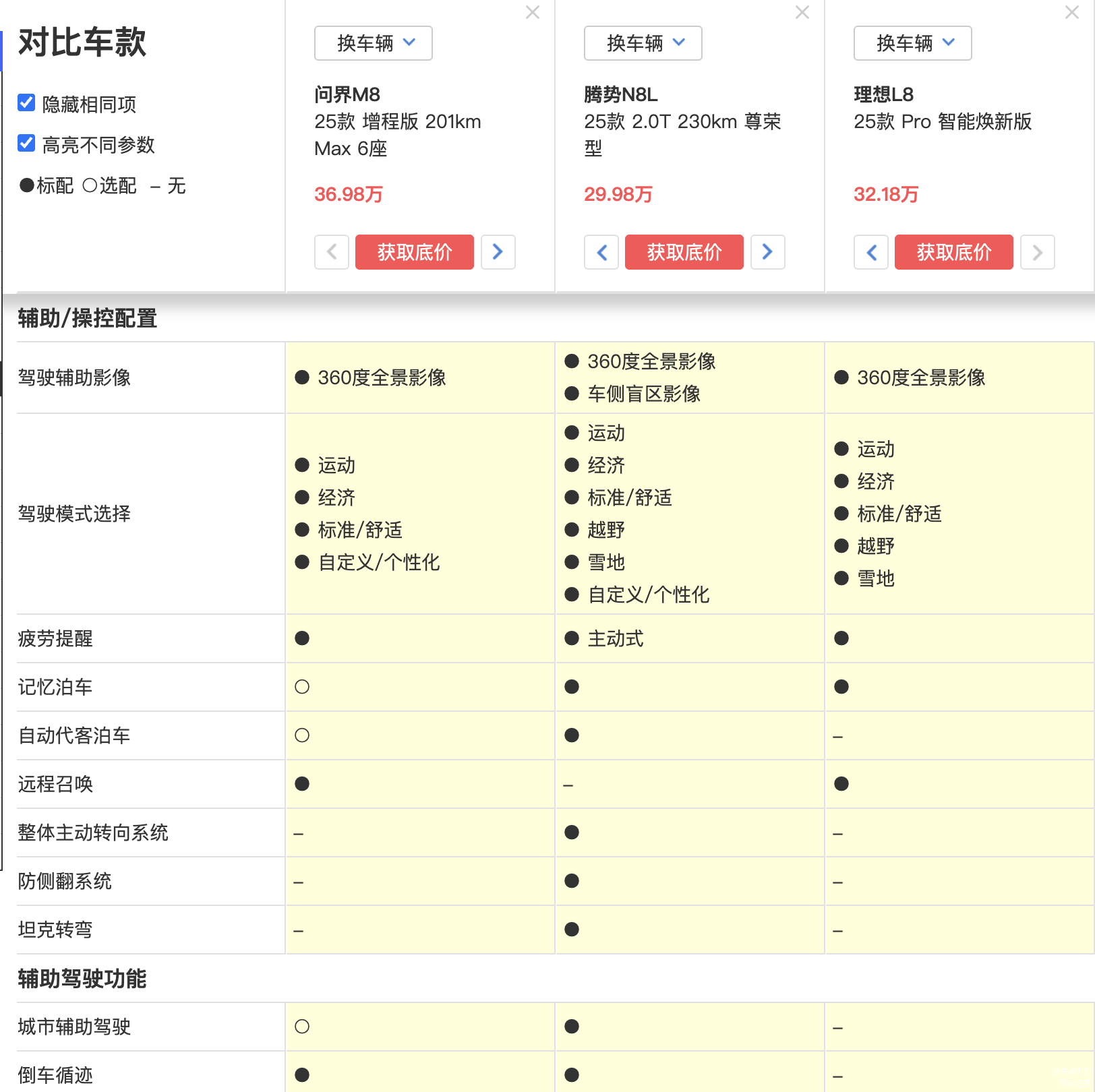1095x1092 pixels.
Task: Click right arrow beside 理想L8 获取底价
Action: (1038, 252)
